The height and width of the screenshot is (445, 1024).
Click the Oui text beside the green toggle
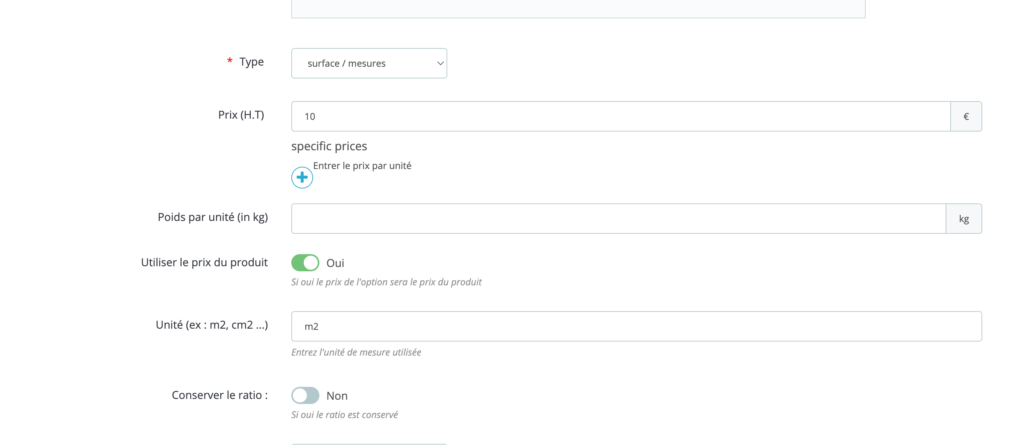(335, 263)
